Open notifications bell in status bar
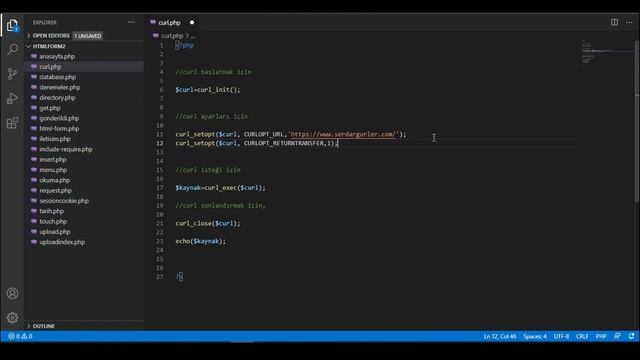Viewport: 640px width, 360px height. pyautogui.click(x=631, y=336)
